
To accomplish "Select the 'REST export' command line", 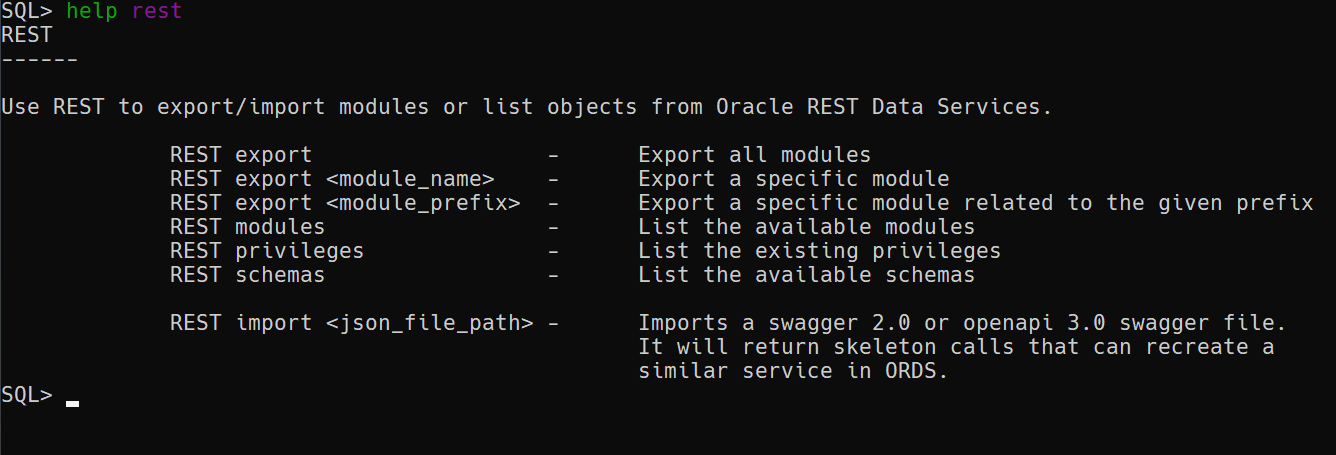I will pos(241,155).
